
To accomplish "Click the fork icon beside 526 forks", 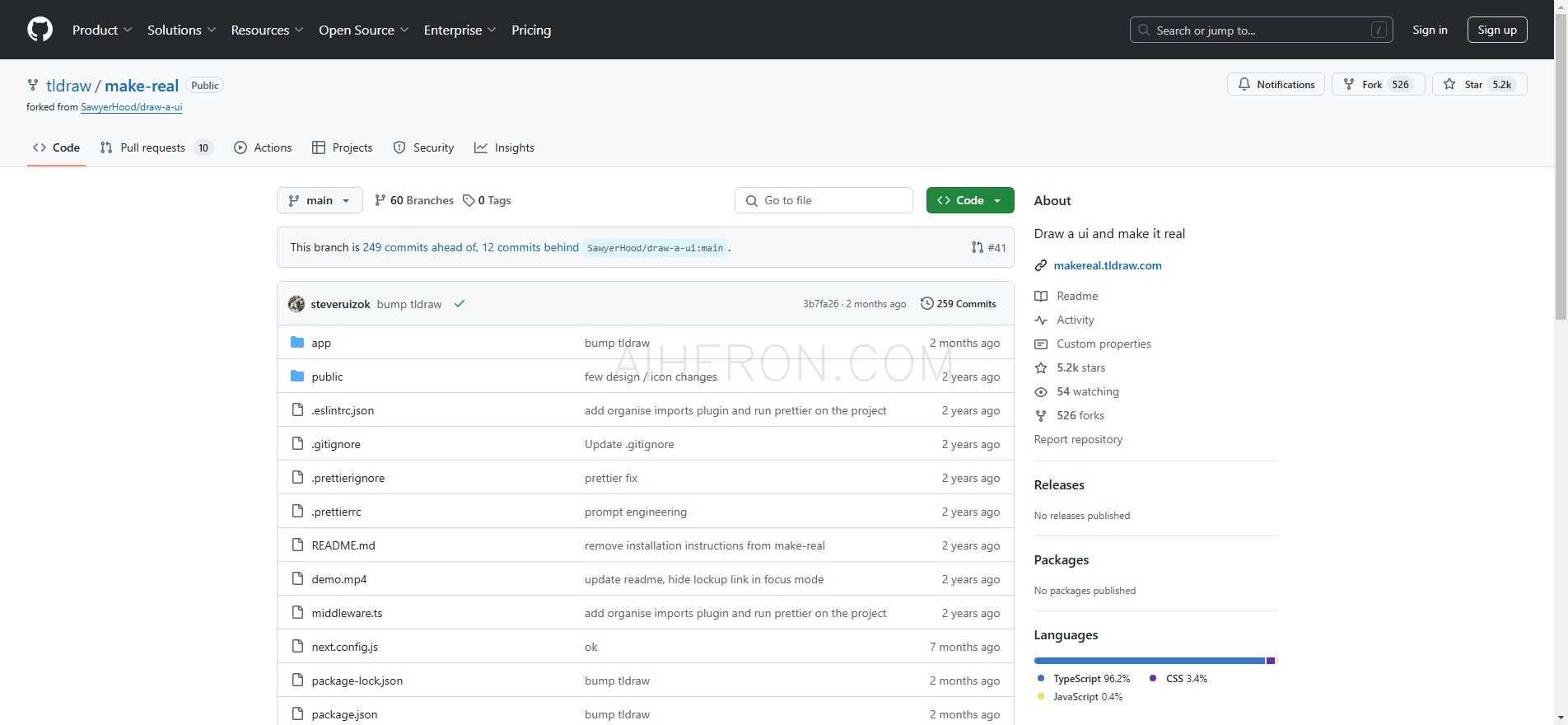I will pos(1041,416).
